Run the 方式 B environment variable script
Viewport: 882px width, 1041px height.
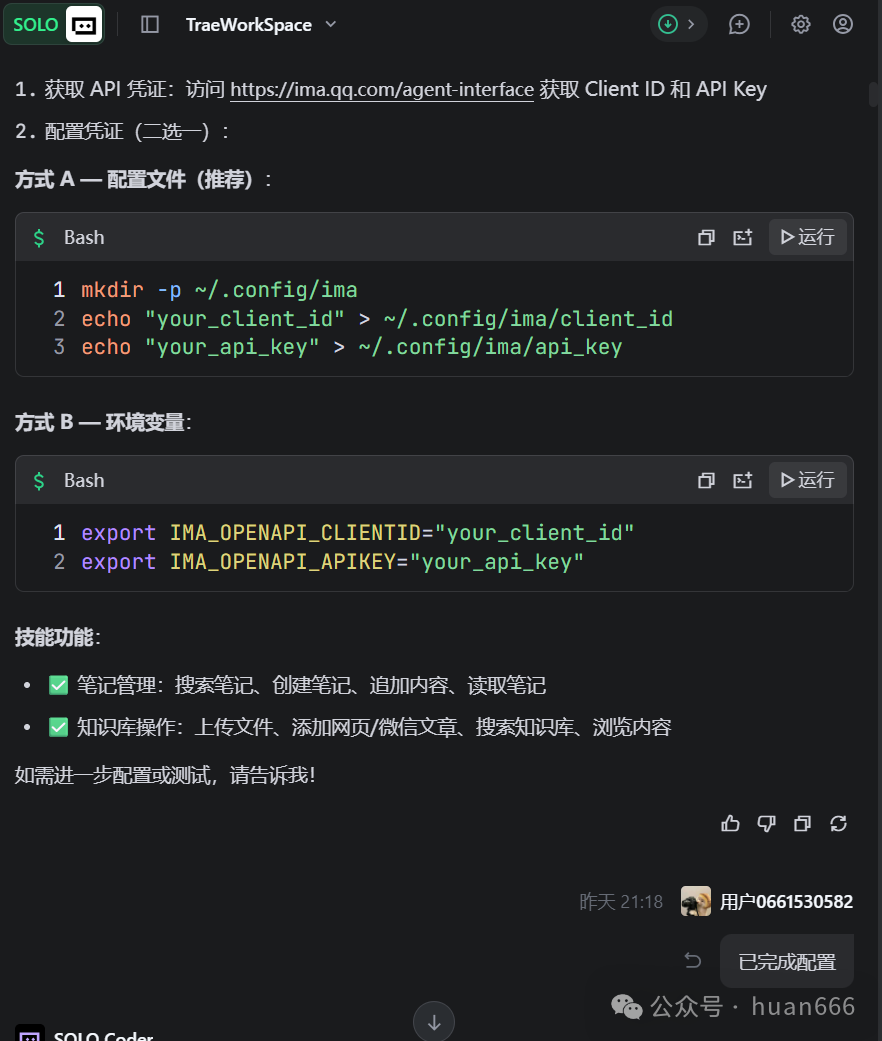tap(807, 480)
